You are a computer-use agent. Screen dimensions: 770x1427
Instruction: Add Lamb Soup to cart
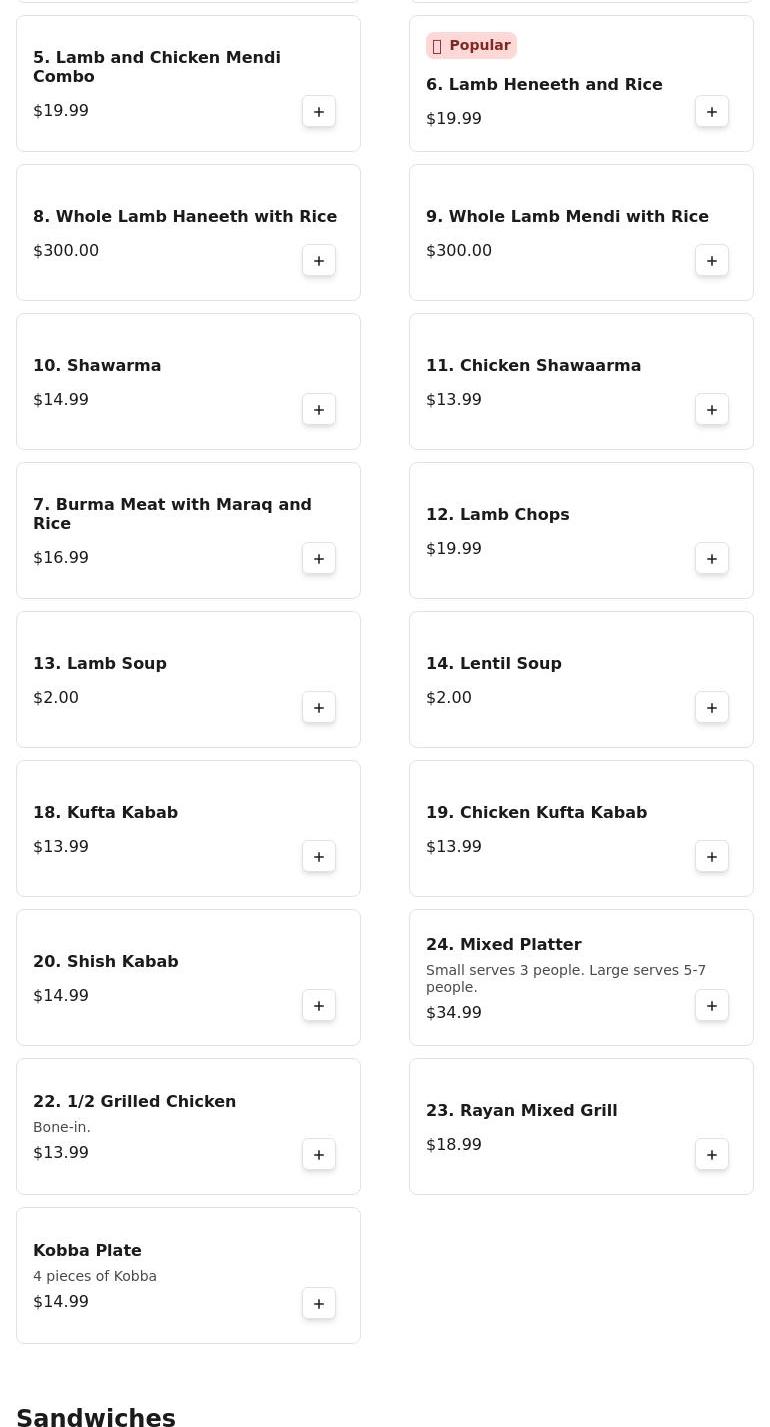319,708
